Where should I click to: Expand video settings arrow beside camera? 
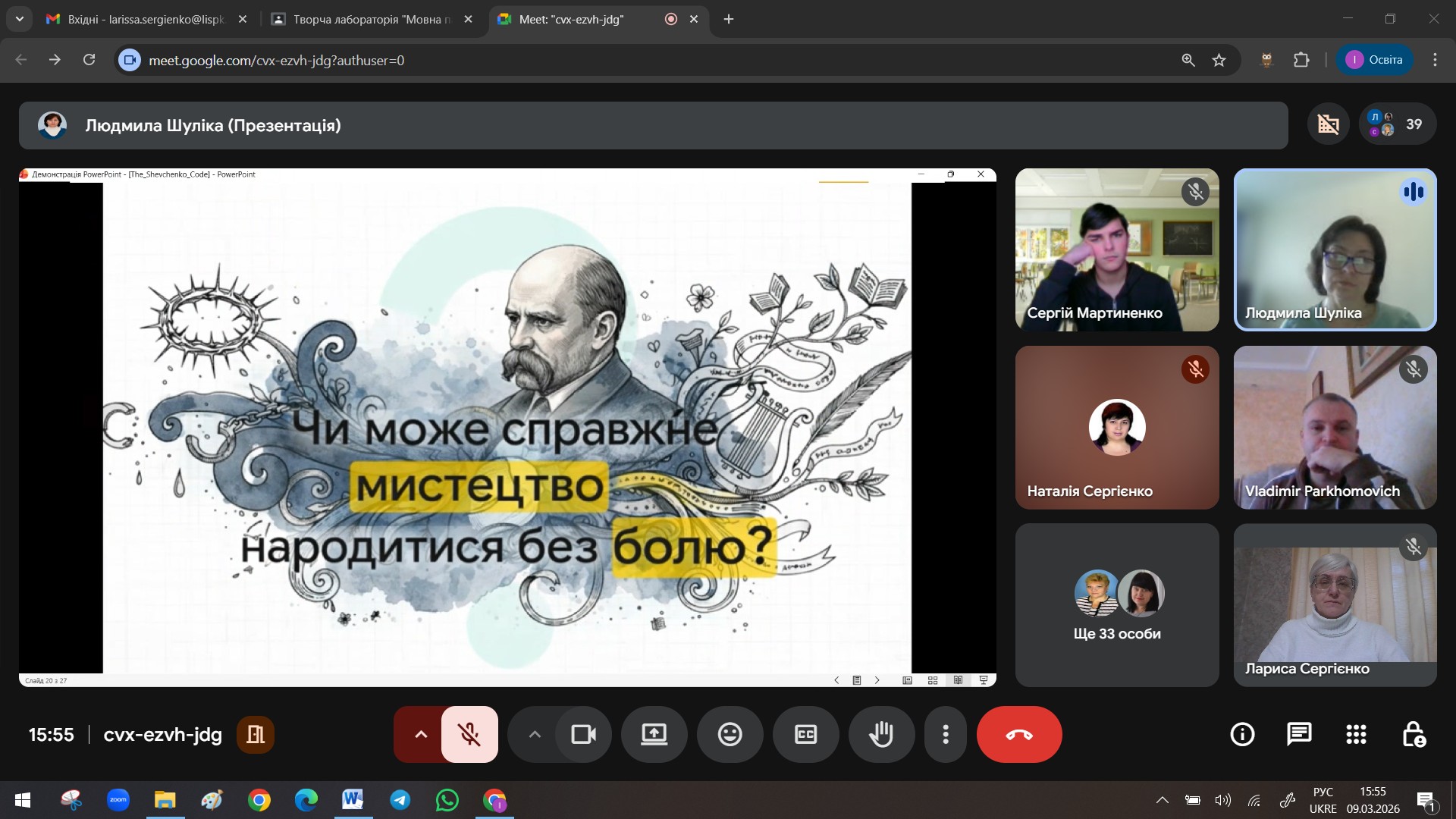[x=535, y=734]
